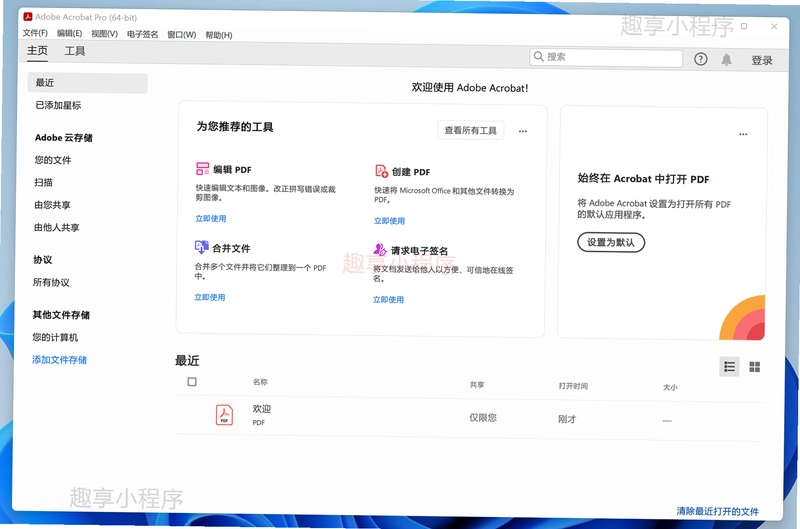Click the 登录 sign-in button
The width and height of the screenshot is (800, 529).
point(762,60)
